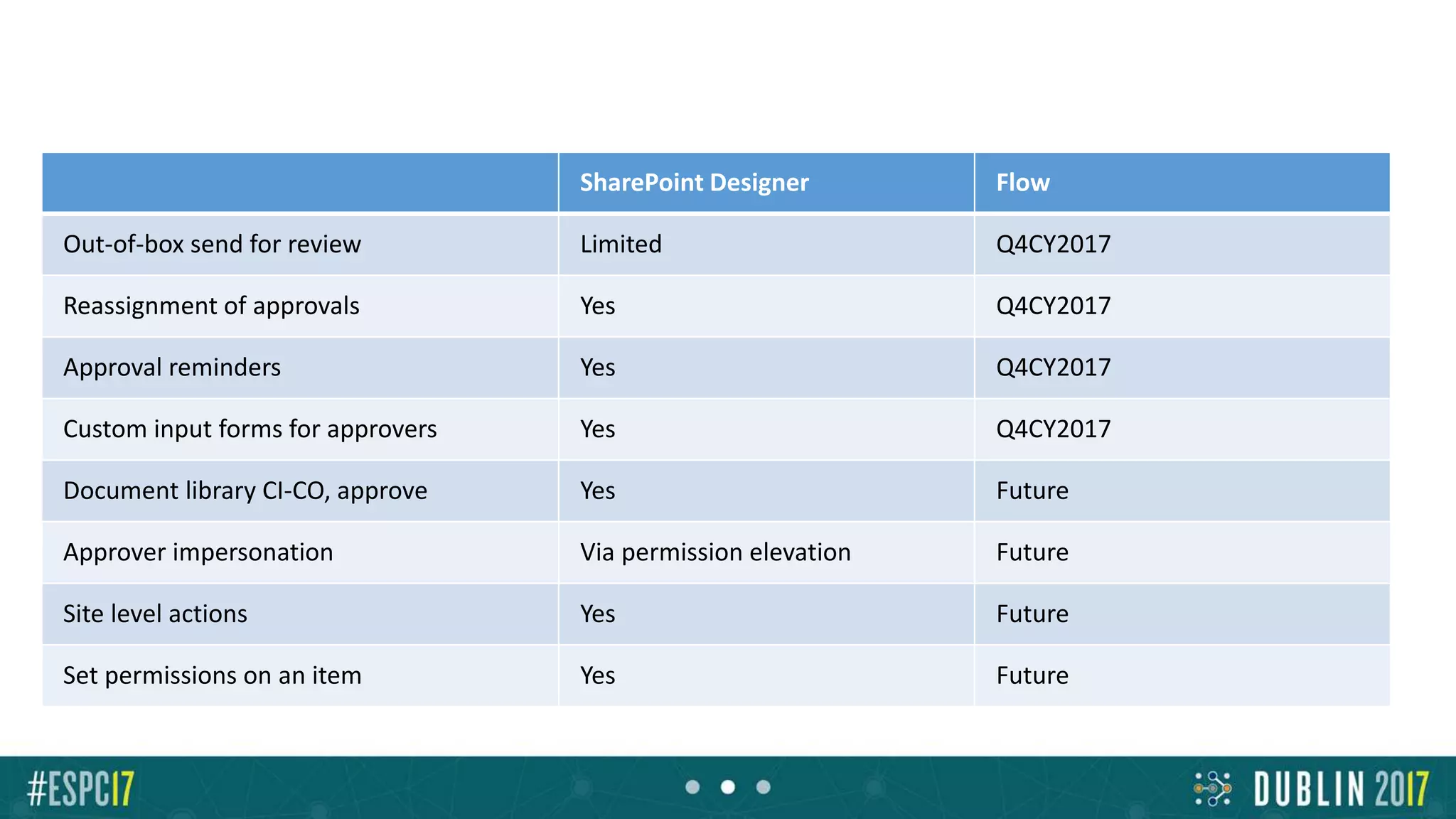Click Future in Site level actions row
This screenshot has height=819, width=1456.
[1032, 614]
